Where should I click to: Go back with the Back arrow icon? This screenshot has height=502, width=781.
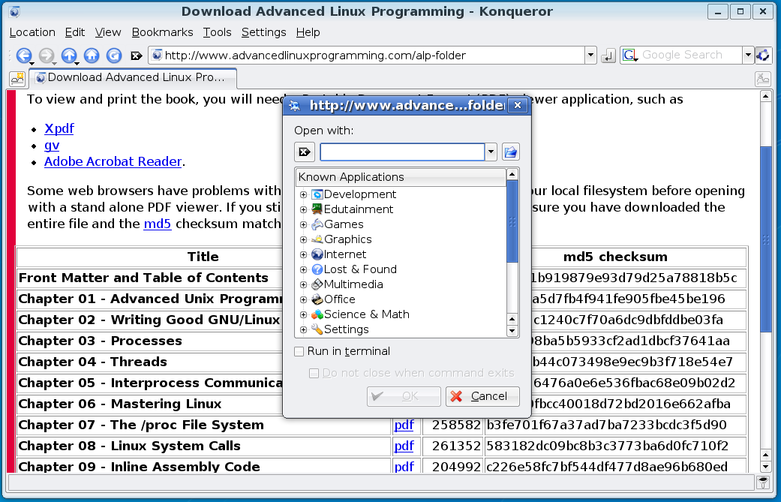point(23,55)
